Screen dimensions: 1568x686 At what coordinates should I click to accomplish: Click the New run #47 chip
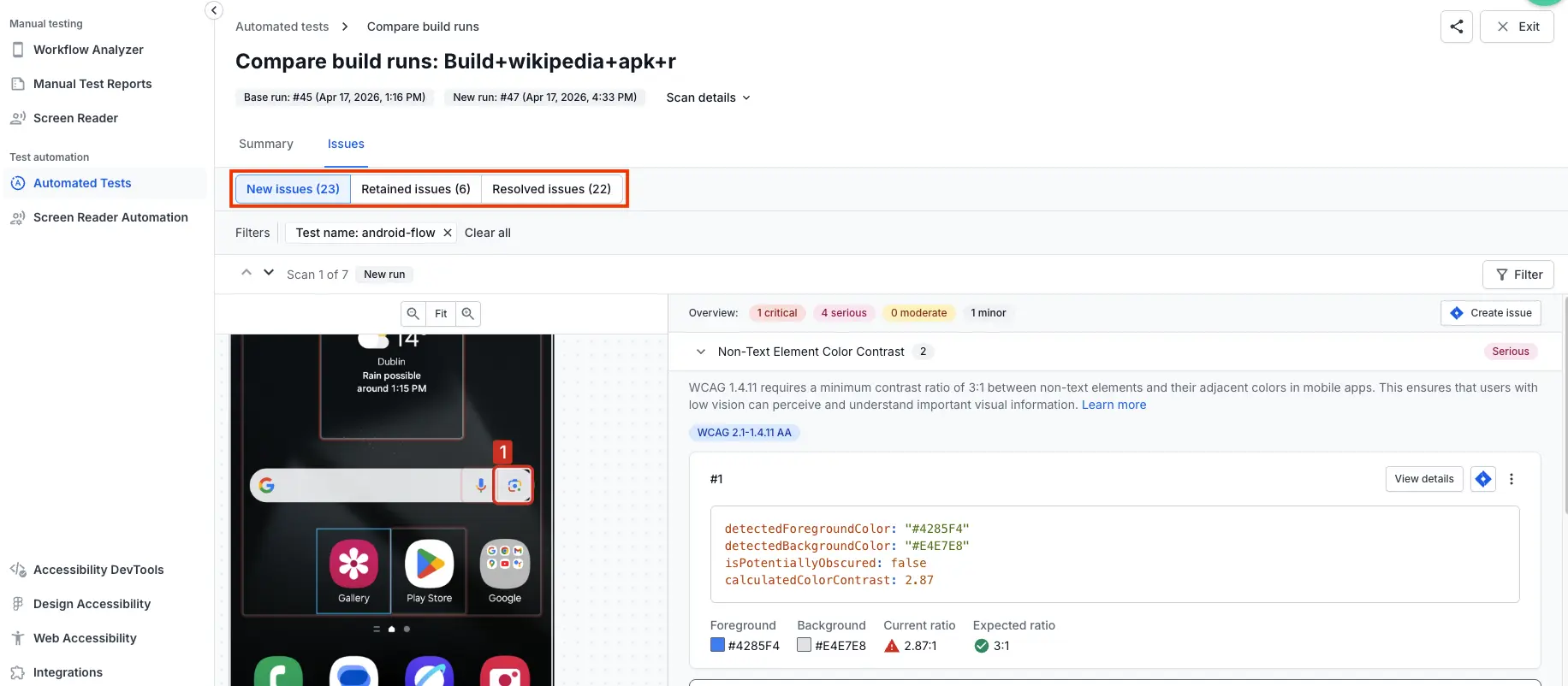544,98
